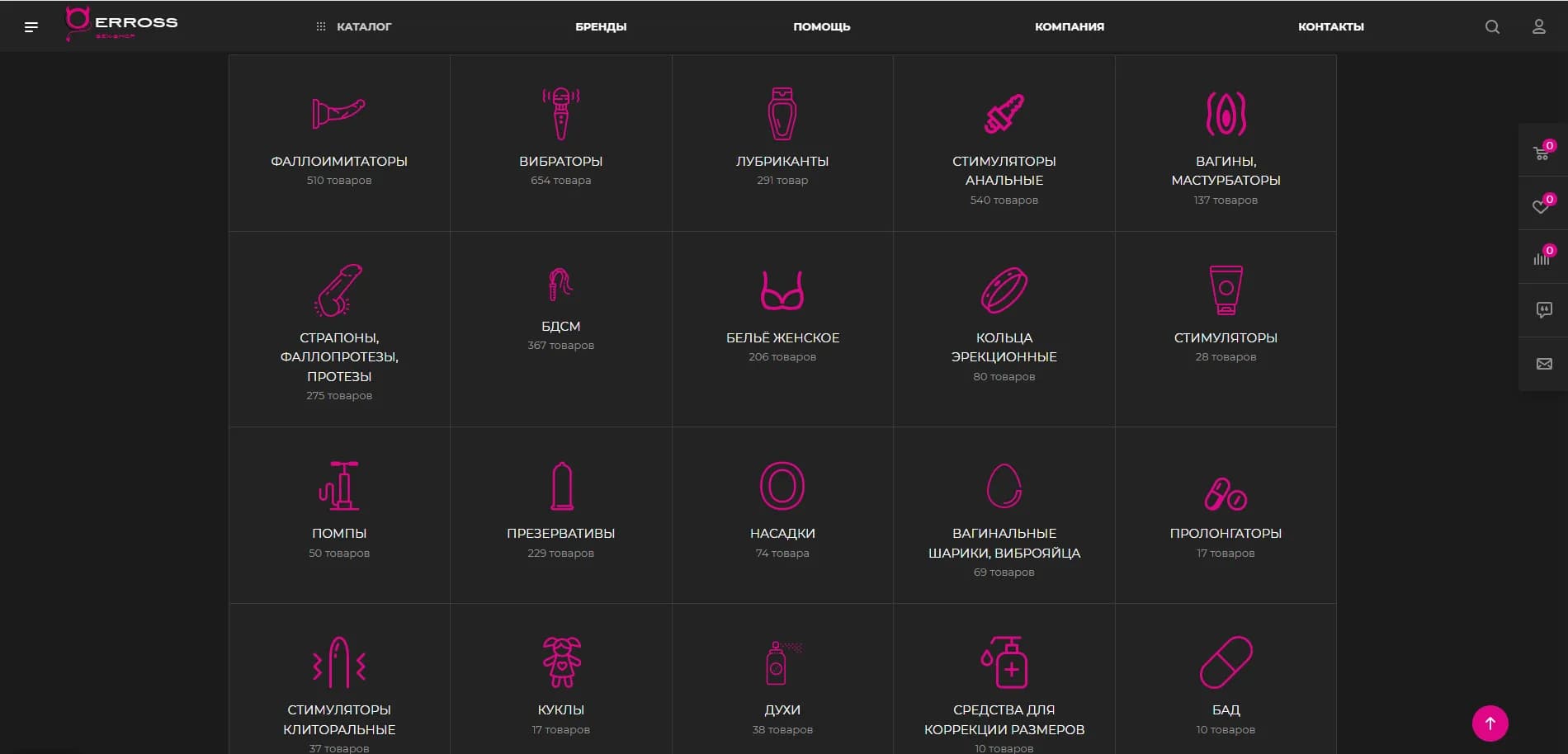Viewport: 1568px width, 754px height.
Task: Click the feedback chat bubble sidebar icon
Action: coord(1543,310)
